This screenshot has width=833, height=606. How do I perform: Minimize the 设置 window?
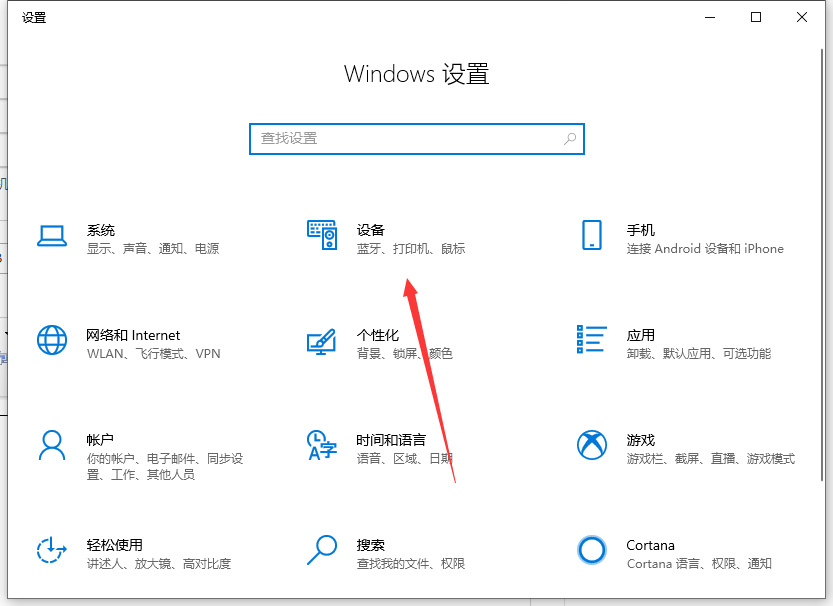pos(710,18)
